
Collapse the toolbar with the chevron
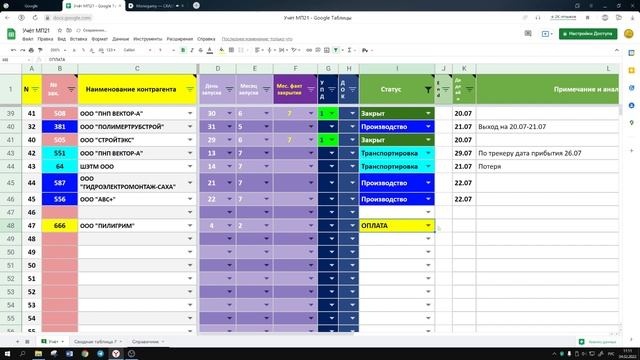(x=617, y=50)
